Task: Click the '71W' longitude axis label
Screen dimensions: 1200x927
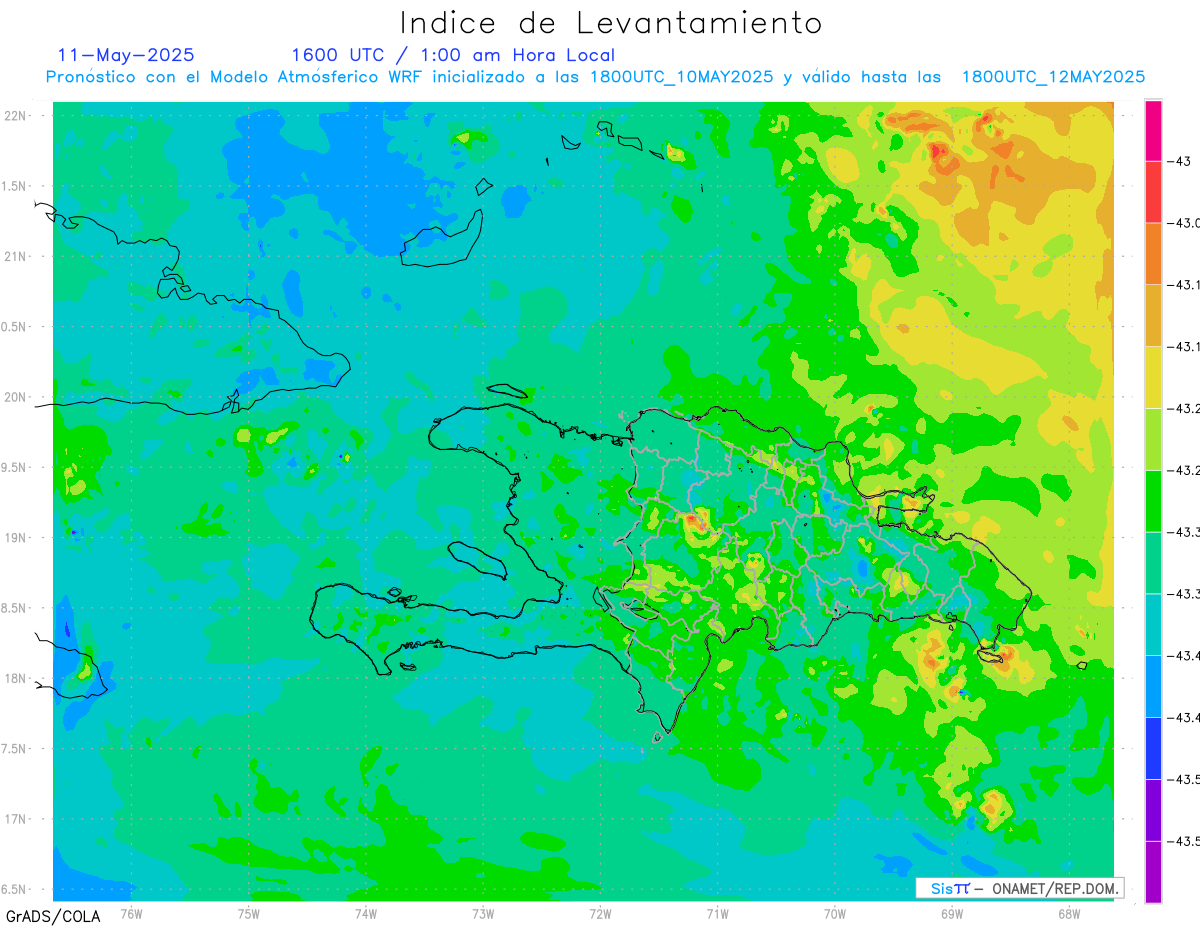Action: [717, 913]
